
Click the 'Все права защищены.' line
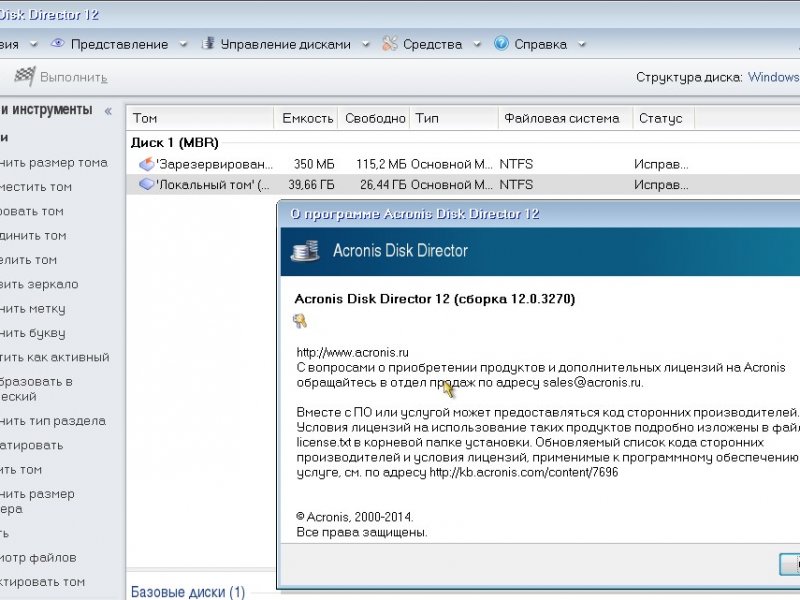[x=362, y=533]
